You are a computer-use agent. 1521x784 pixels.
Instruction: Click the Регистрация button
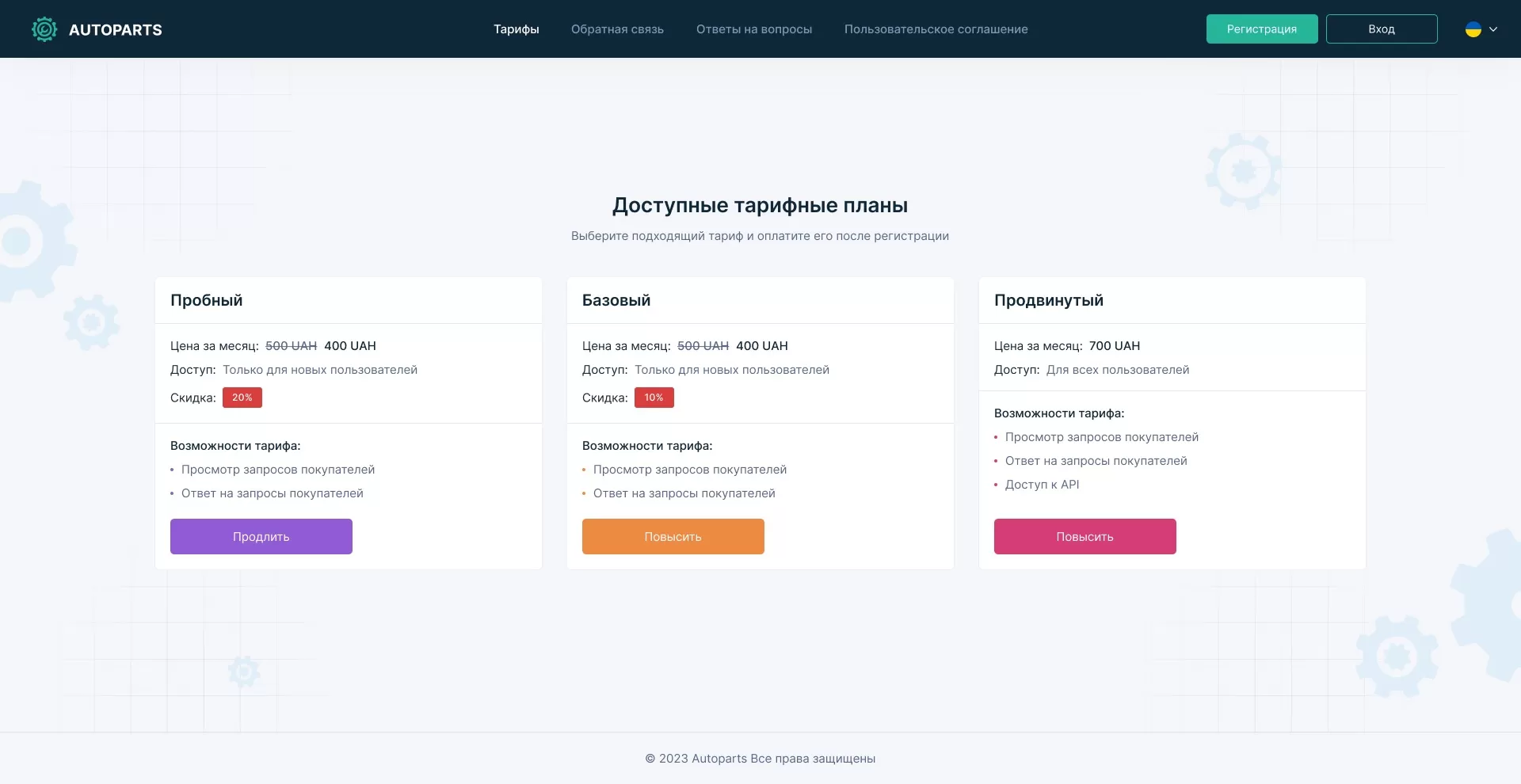click(x=1262, y=29)
